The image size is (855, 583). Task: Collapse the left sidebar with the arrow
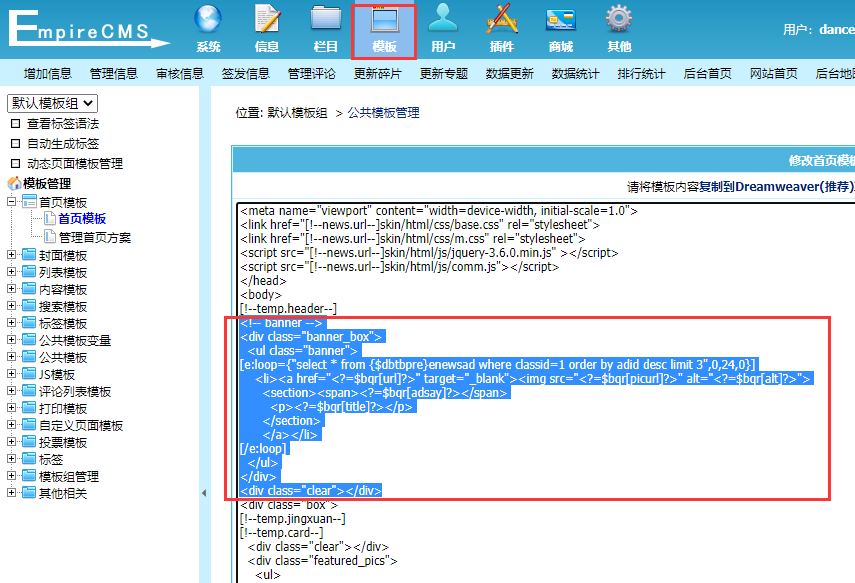[204, 493]
